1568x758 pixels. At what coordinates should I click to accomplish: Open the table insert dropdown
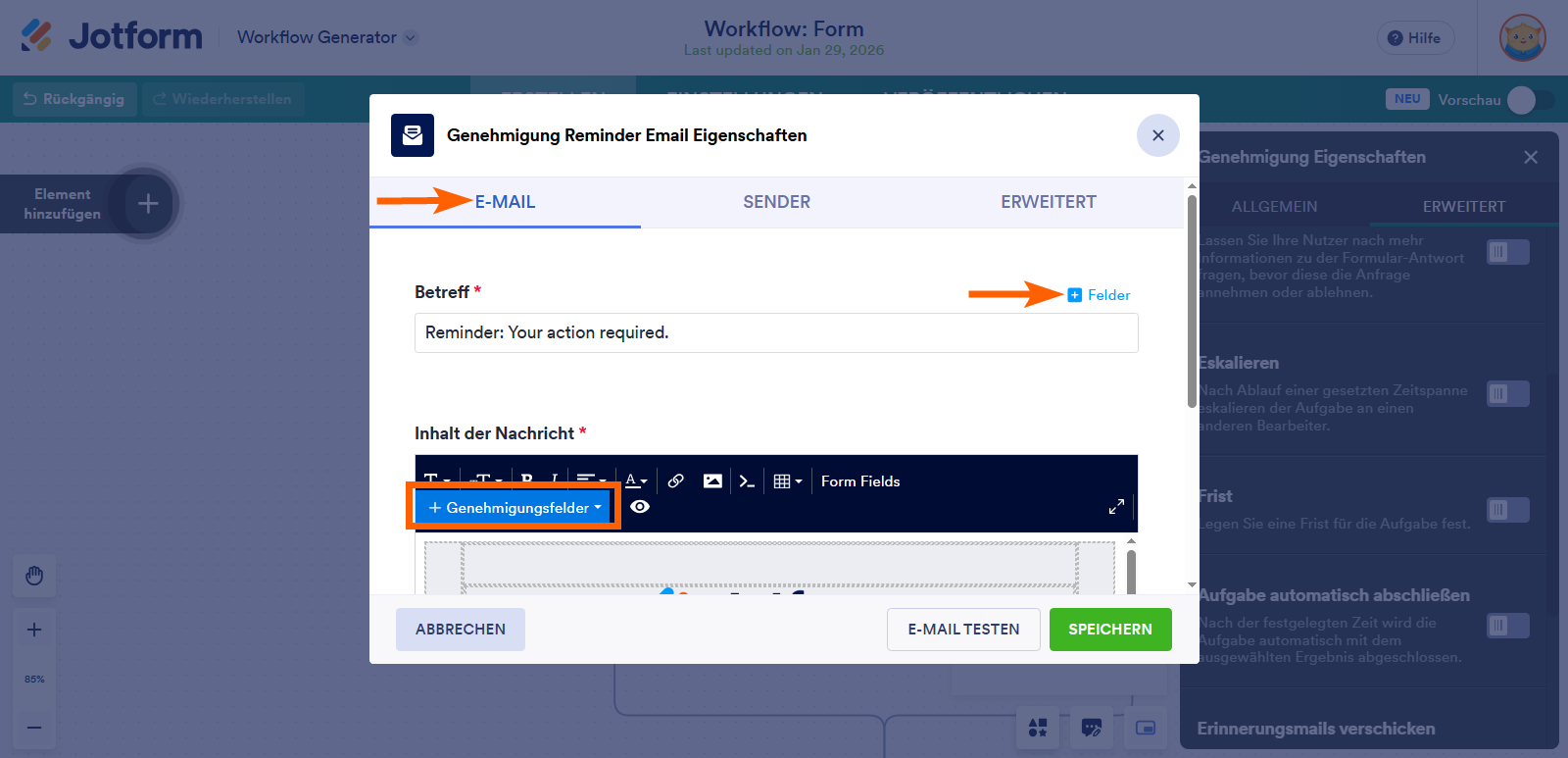tap(787, 480)
